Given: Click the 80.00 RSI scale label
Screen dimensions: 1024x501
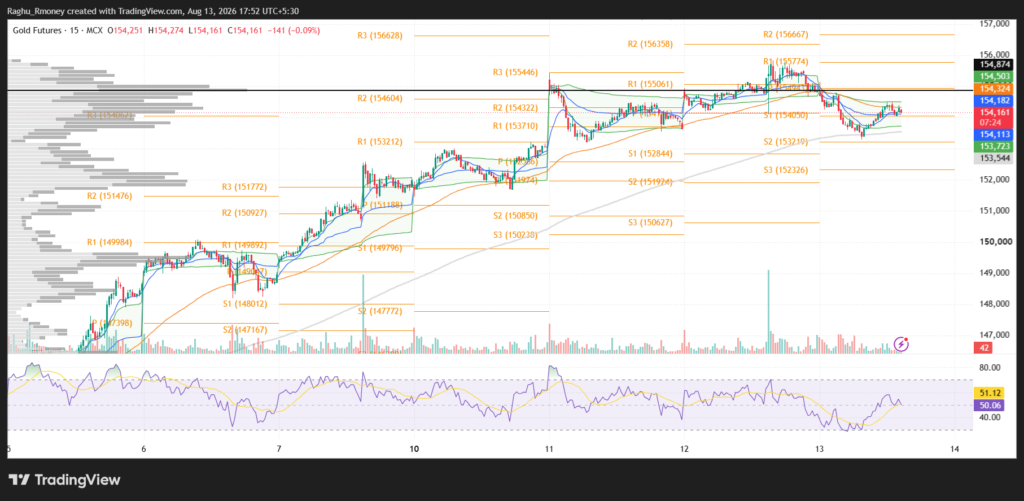Looking at the screenshot, I should 989,366.
